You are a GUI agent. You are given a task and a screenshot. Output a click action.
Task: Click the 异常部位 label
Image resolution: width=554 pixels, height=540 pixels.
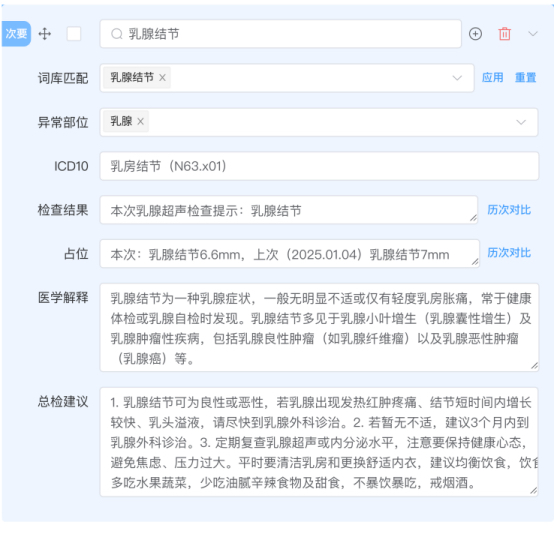[63, 122]
